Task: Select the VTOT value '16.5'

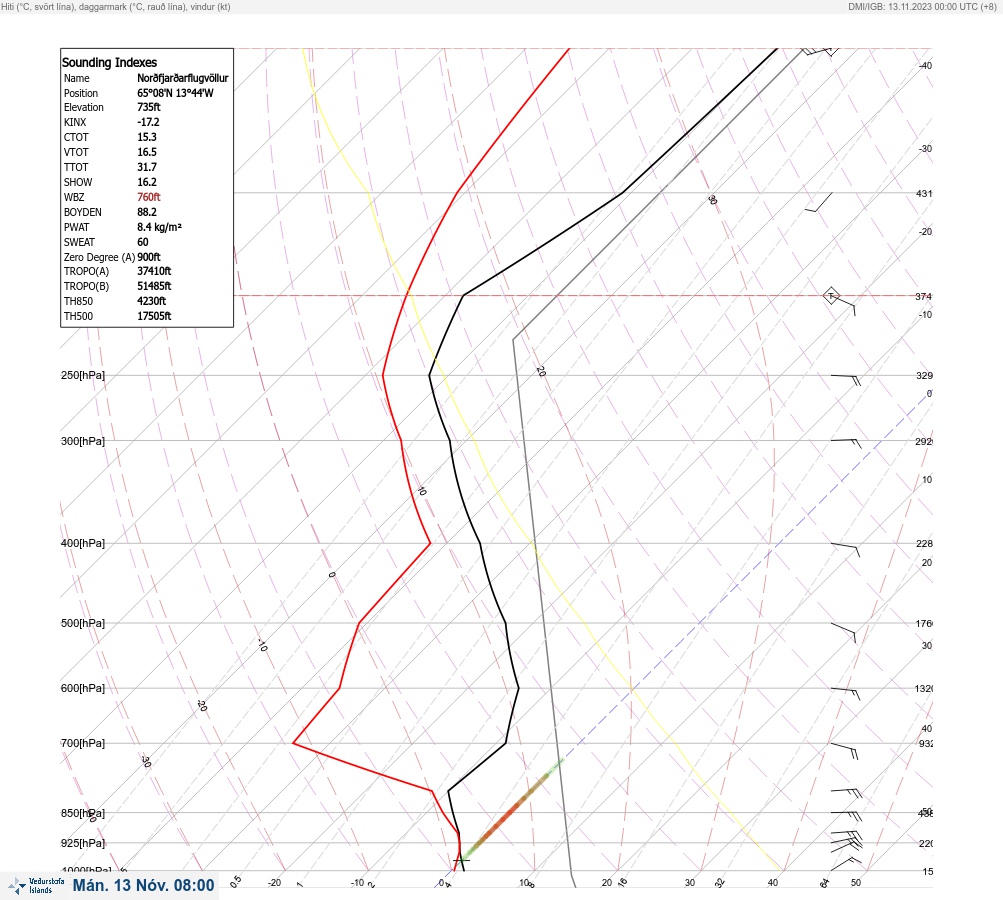Action: coord(146,152)
